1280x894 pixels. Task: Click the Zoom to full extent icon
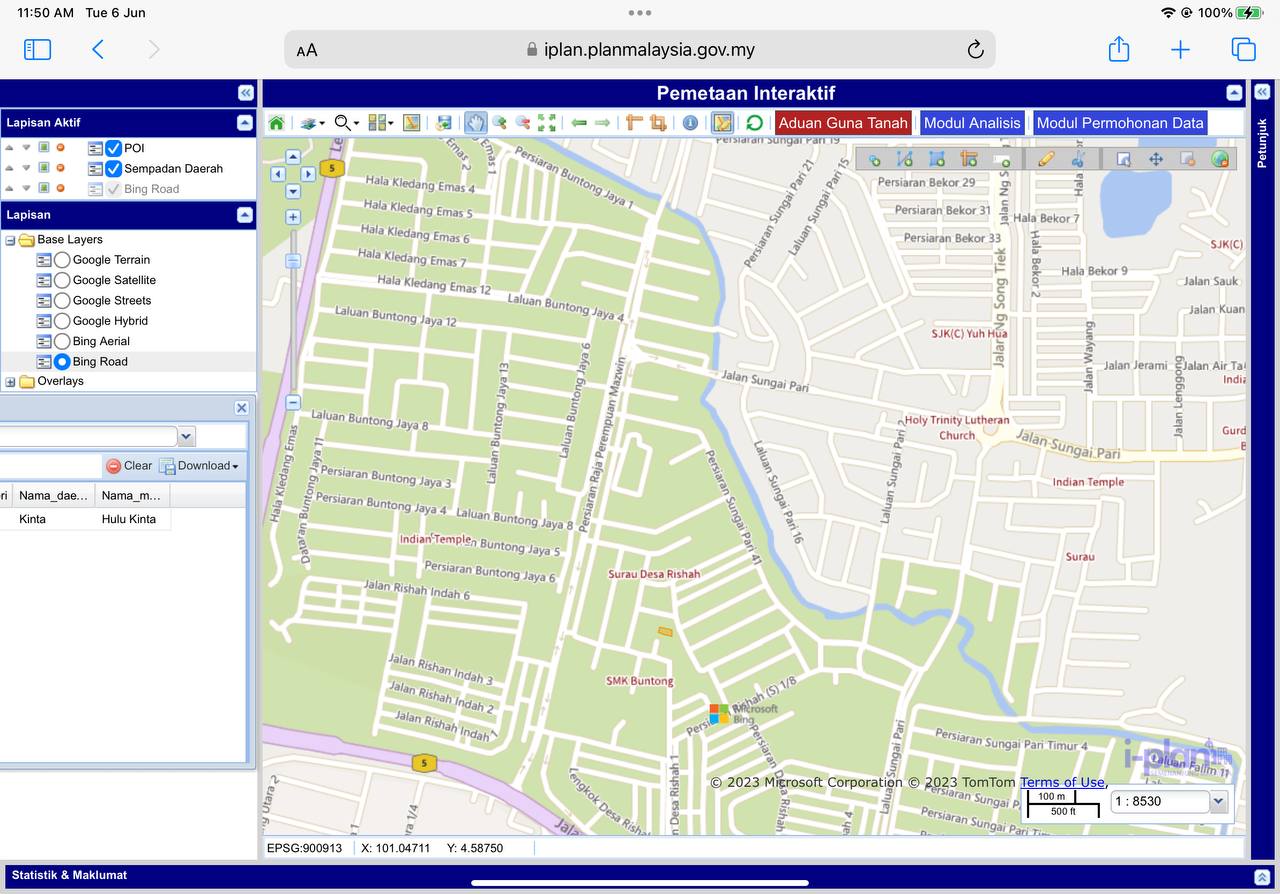click(x=546, y=123)
